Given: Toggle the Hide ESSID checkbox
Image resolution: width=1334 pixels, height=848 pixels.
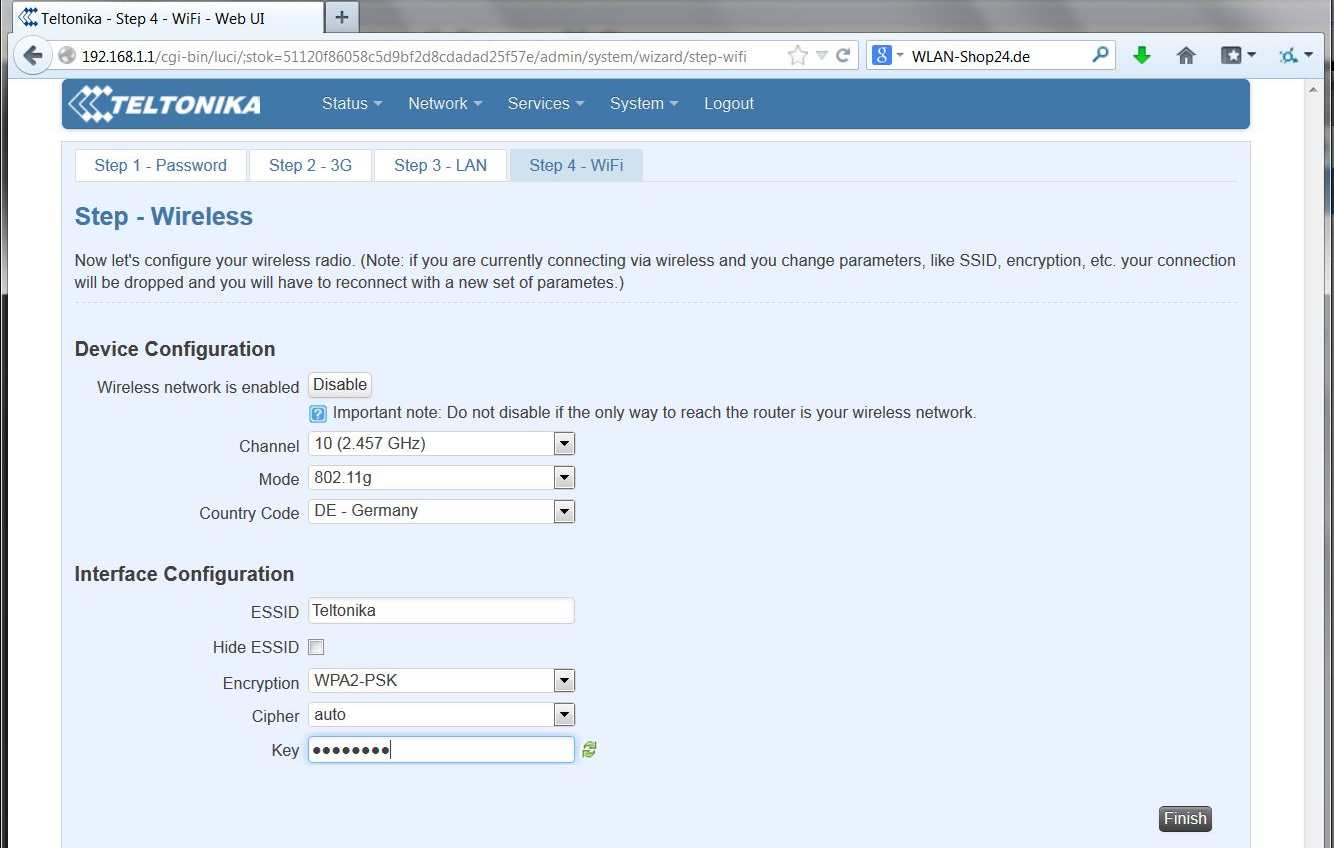Looking at the screenshot, I should (316, 647).
